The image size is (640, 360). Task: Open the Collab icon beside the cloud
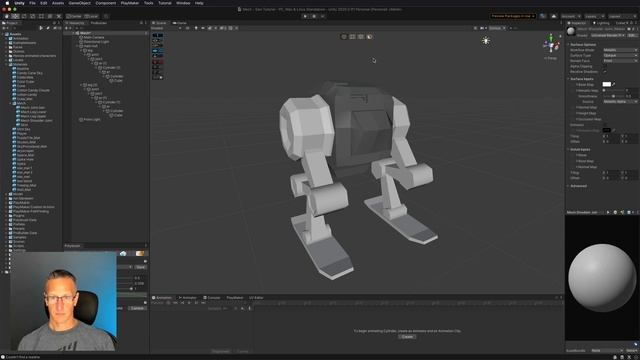[x=543, y=16]
